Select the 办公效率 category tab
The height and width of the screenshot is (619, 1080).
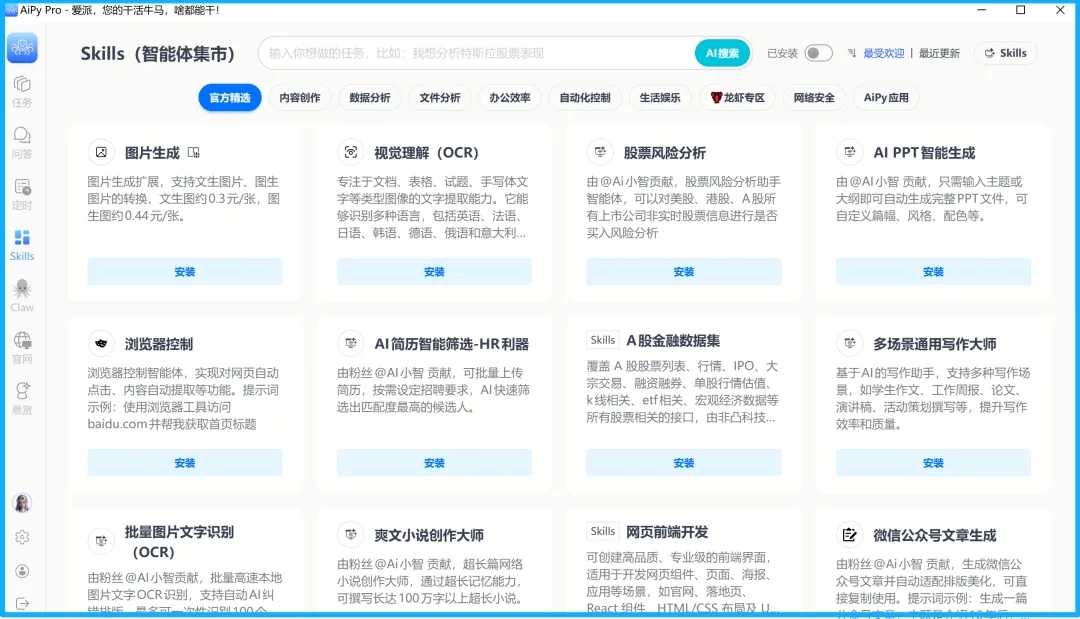point(510,98)
